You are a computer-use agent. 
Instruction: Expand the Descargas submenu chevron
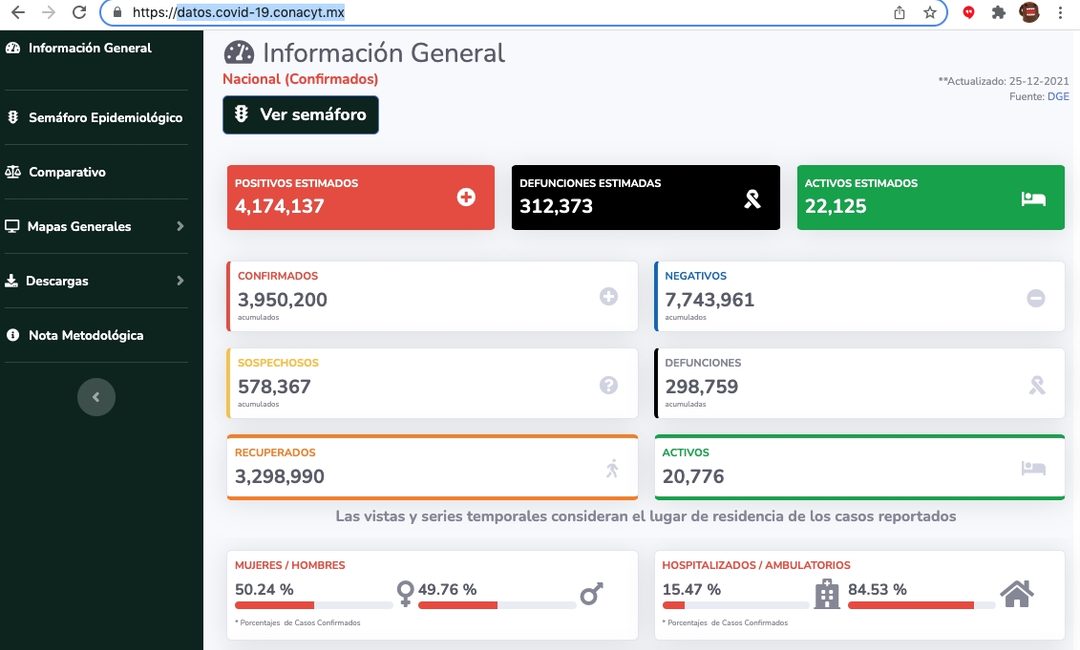tap(180, 280)
